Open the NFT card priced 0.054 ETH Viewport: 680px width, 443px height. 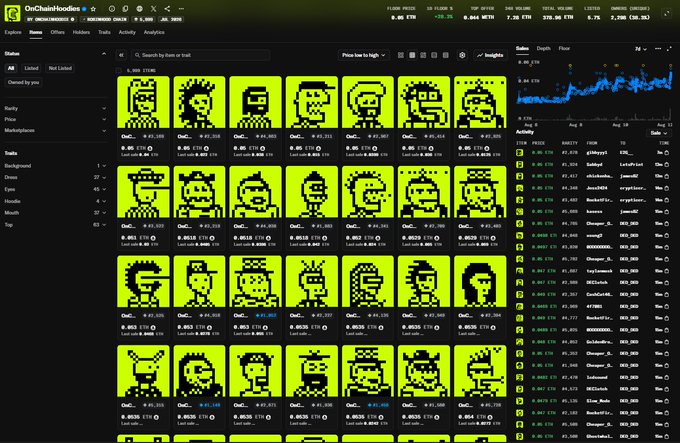[480, 386]
